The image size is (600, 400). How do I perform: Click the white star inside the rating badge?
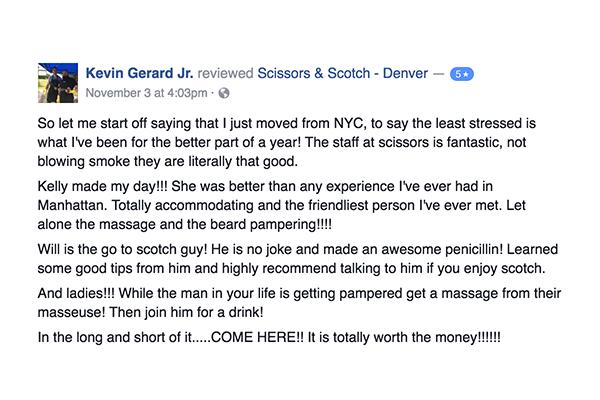point(466,74)
